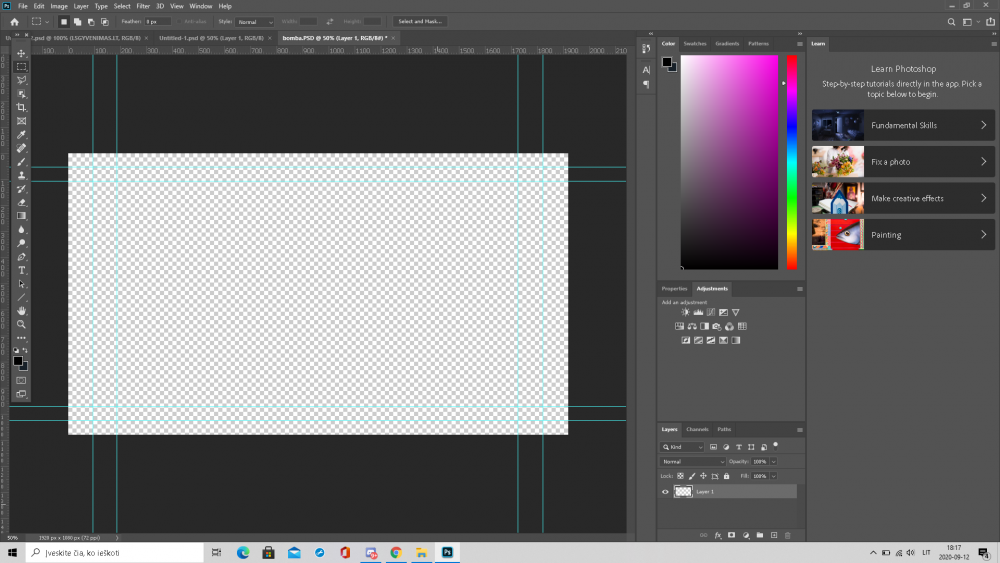Activate the Zoom tool
1000x563 pixels.
click(x=22, y=325)
